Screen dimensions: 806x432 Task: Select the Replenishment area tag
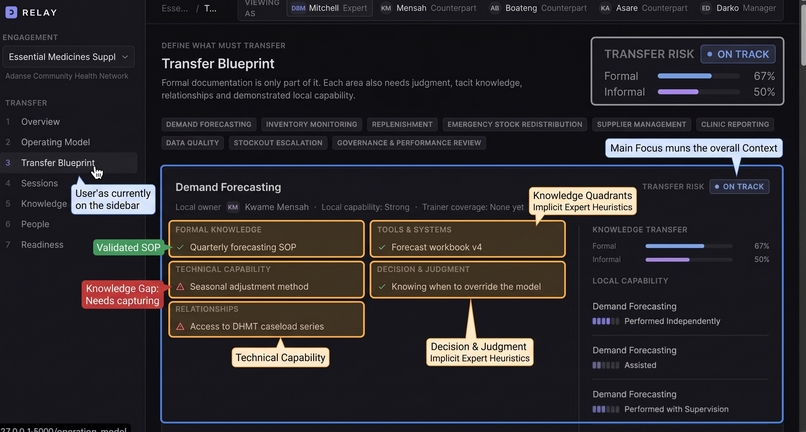402,124
